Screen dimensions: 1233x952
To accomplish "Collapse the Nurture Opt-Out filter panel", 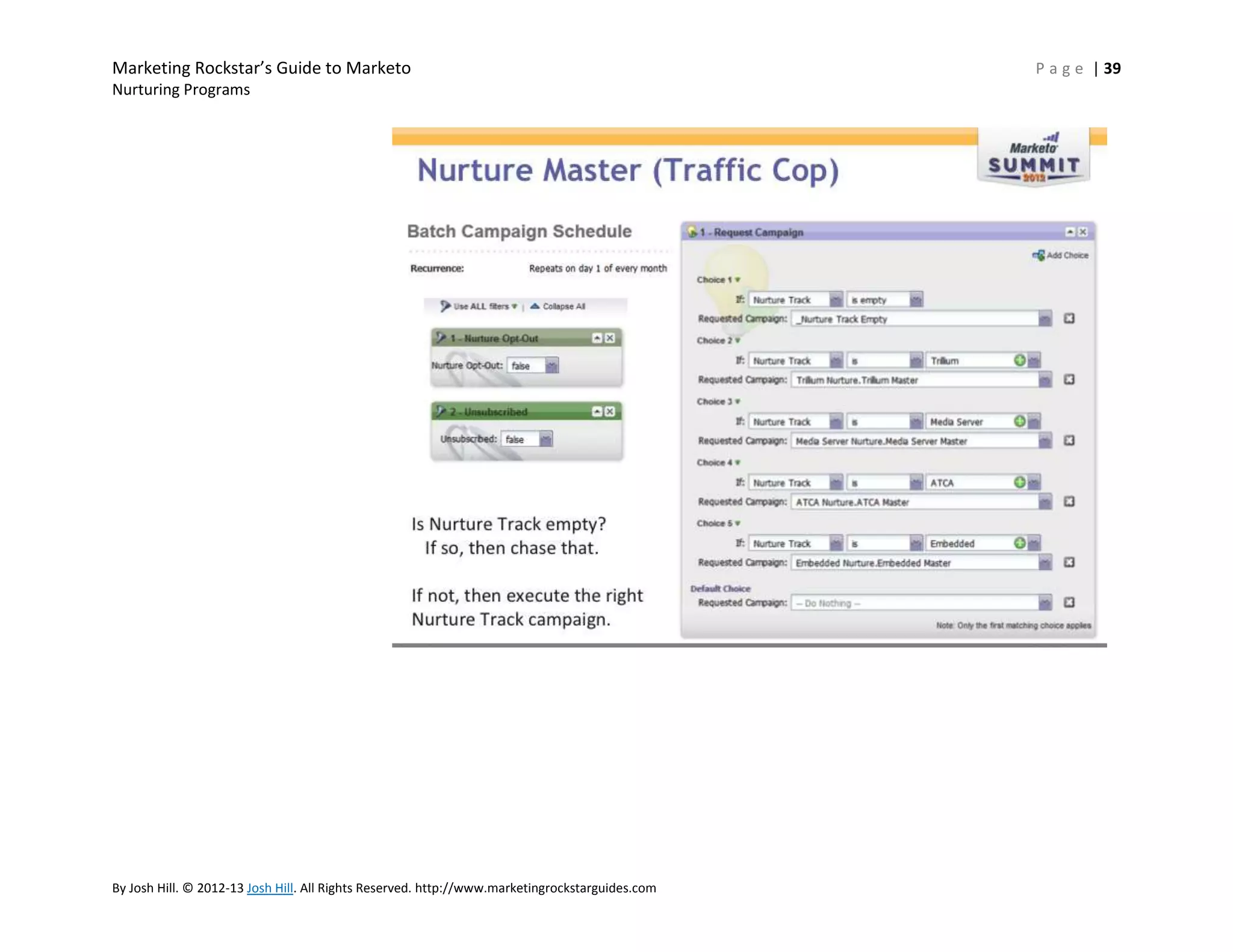I will (x=597, y=338).
